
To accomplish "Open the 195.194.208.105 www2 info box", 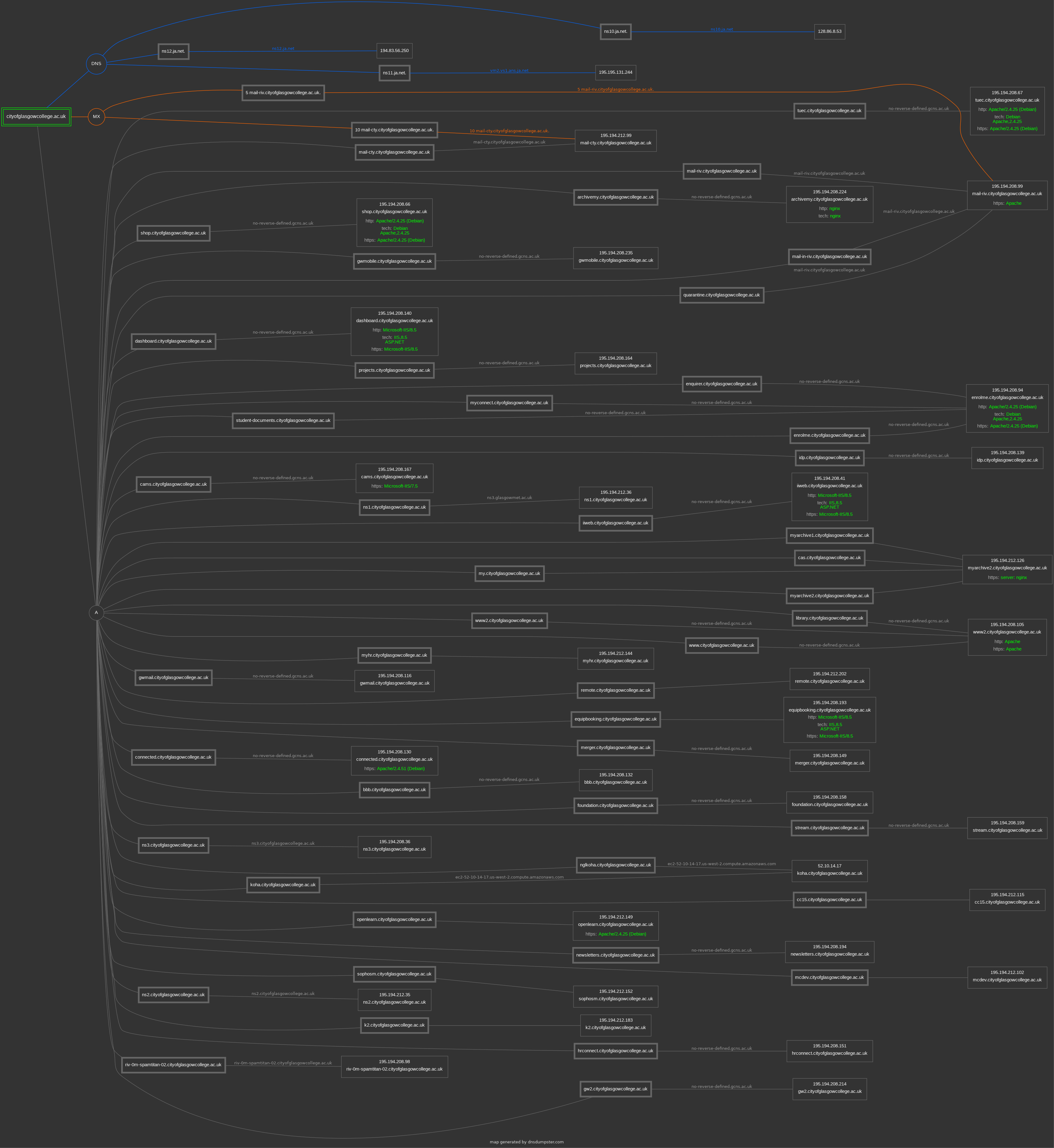I will coord(1007,637).
